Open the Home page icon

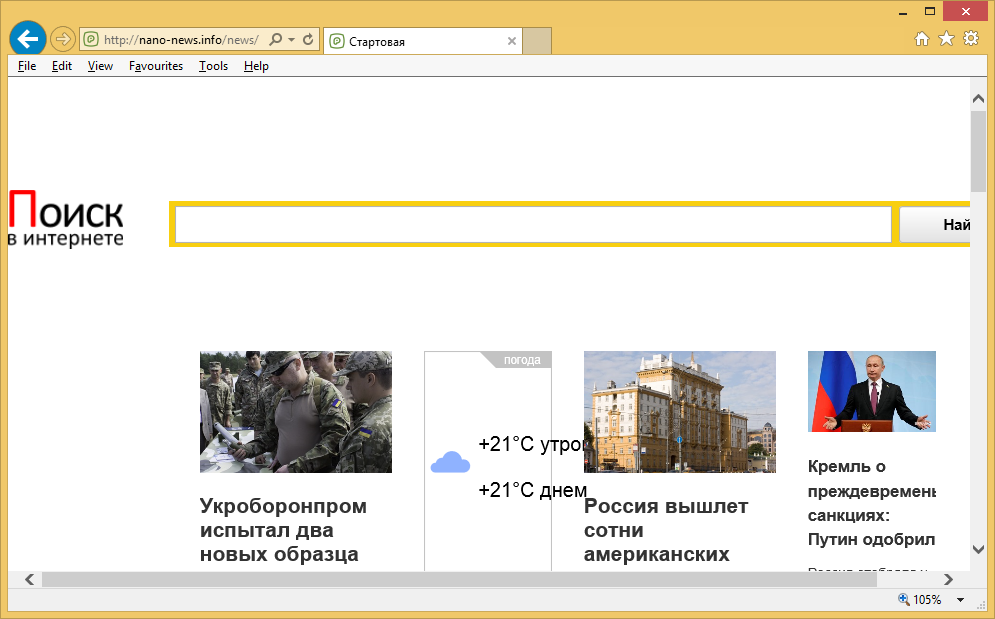point(922,39)
